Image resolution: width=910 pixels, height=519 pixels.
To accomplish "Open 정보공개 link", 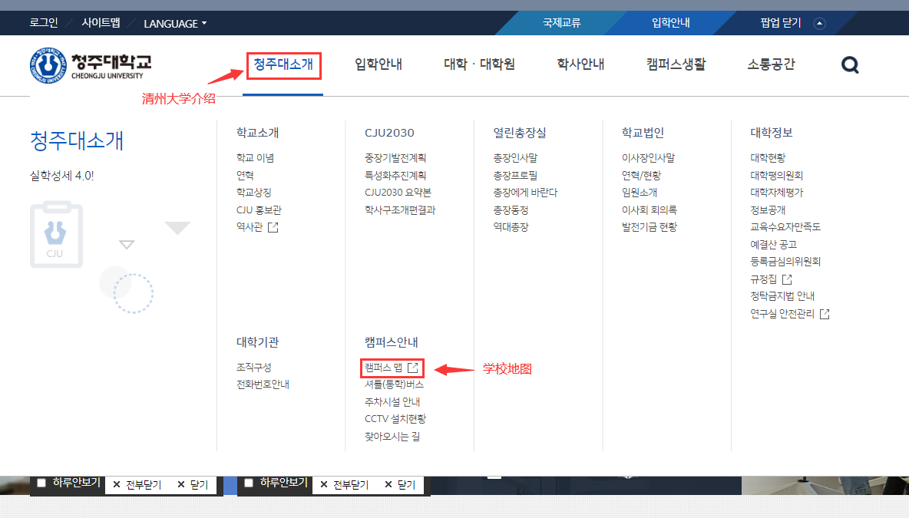I will pyautogui.click(x=768, y=210).
